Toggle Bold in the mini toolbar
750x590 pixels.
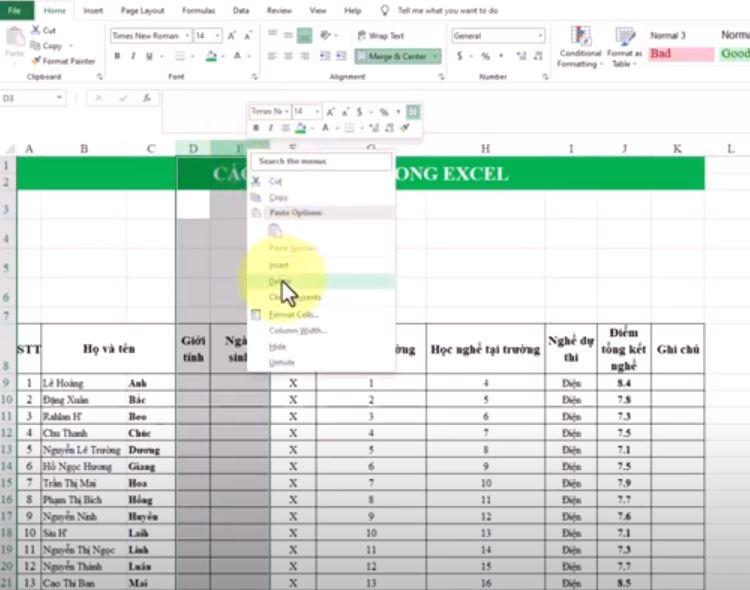tap(256, 128)
